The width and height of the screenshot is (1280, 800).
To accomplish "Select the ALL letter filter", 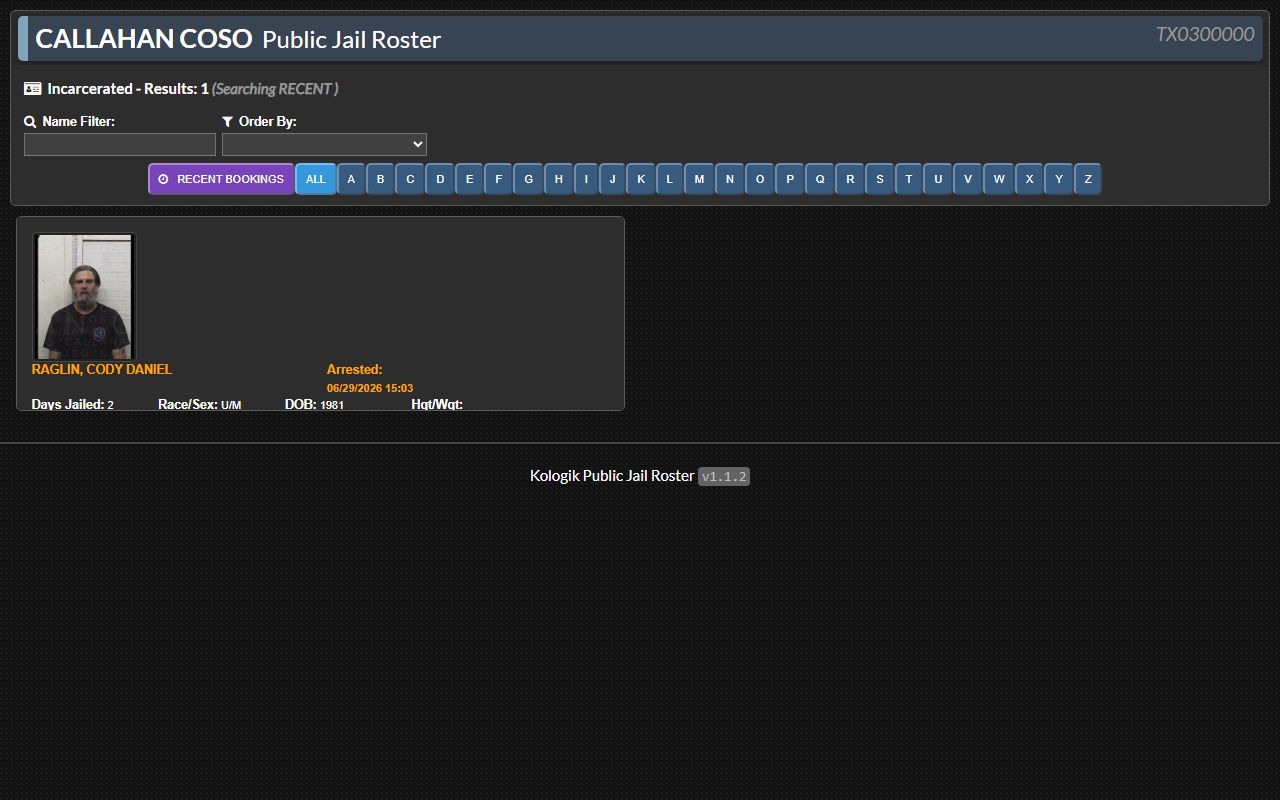I will coord(316,179).
